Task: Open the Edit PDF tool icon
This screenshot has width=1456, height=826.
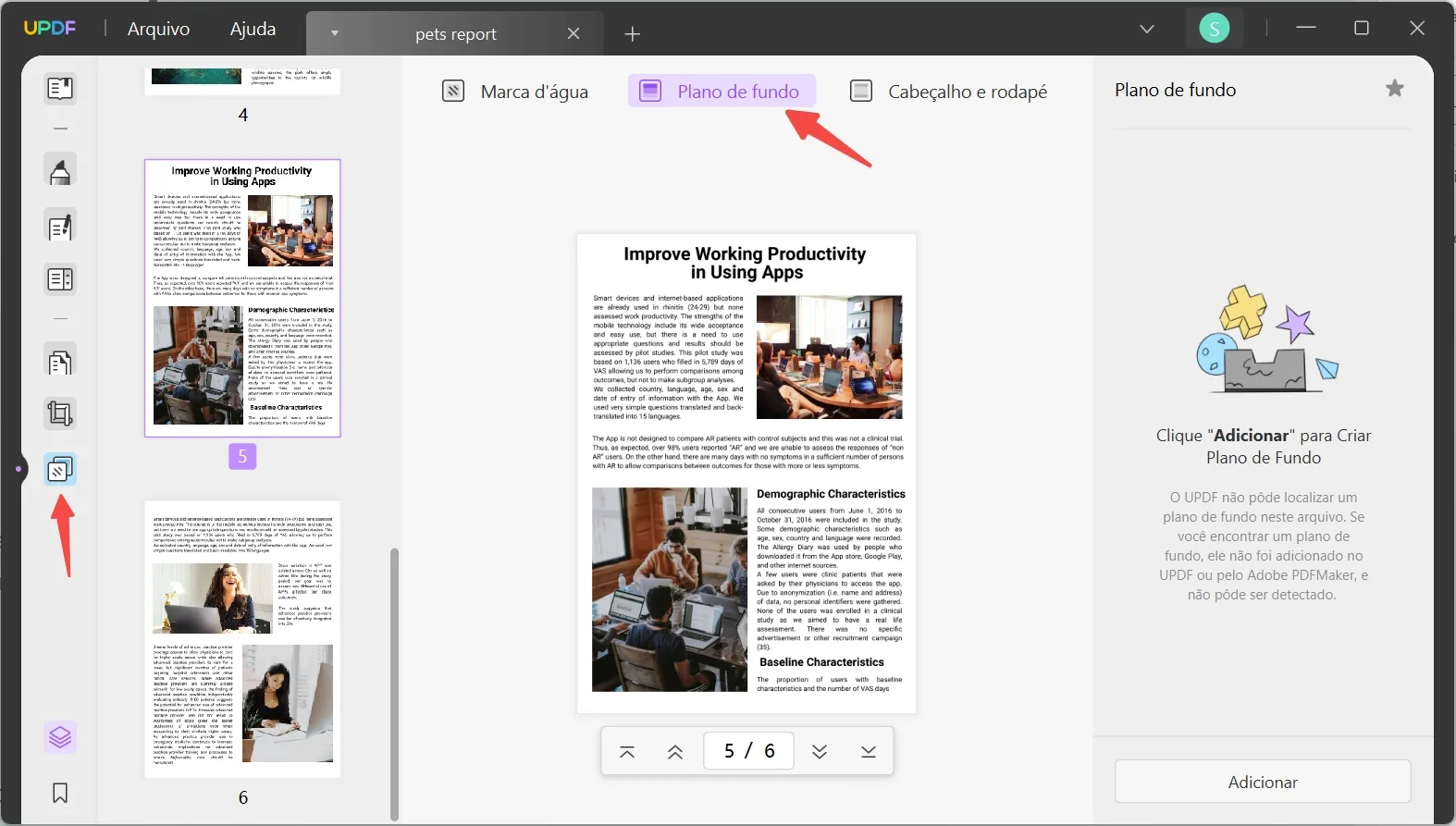Action: 60,227
